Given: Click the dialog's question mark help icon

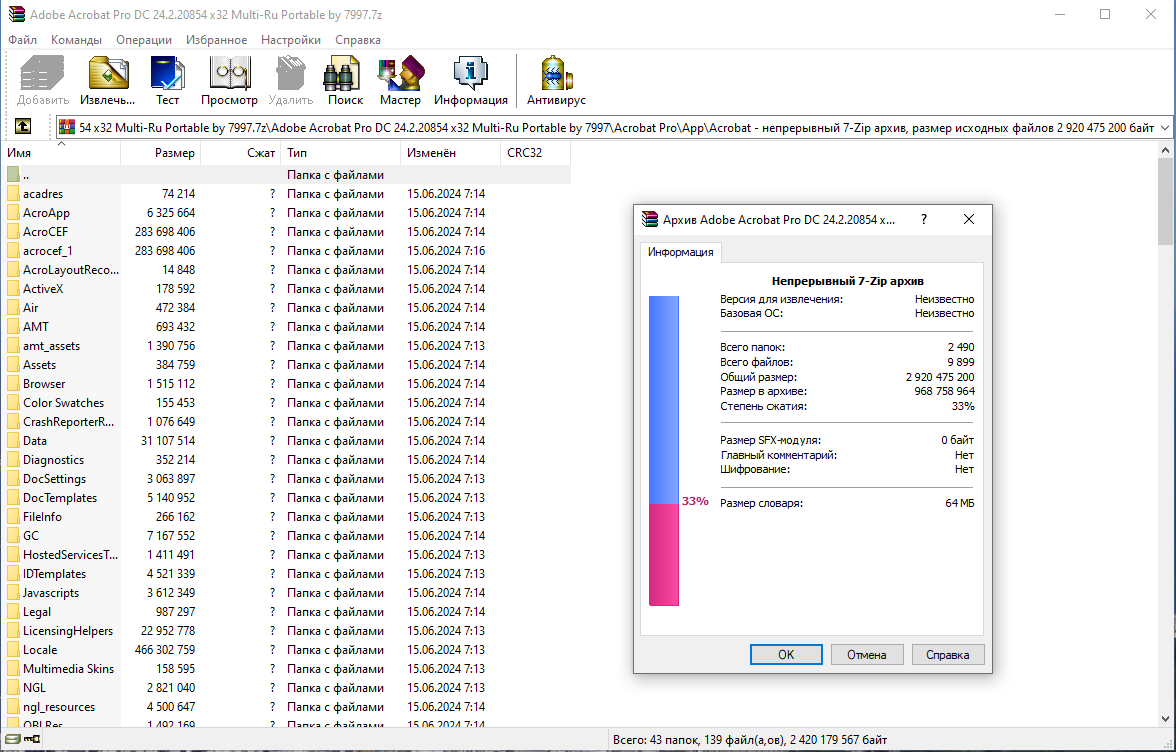Looking at the screenshot, I should tap(923, 219).
